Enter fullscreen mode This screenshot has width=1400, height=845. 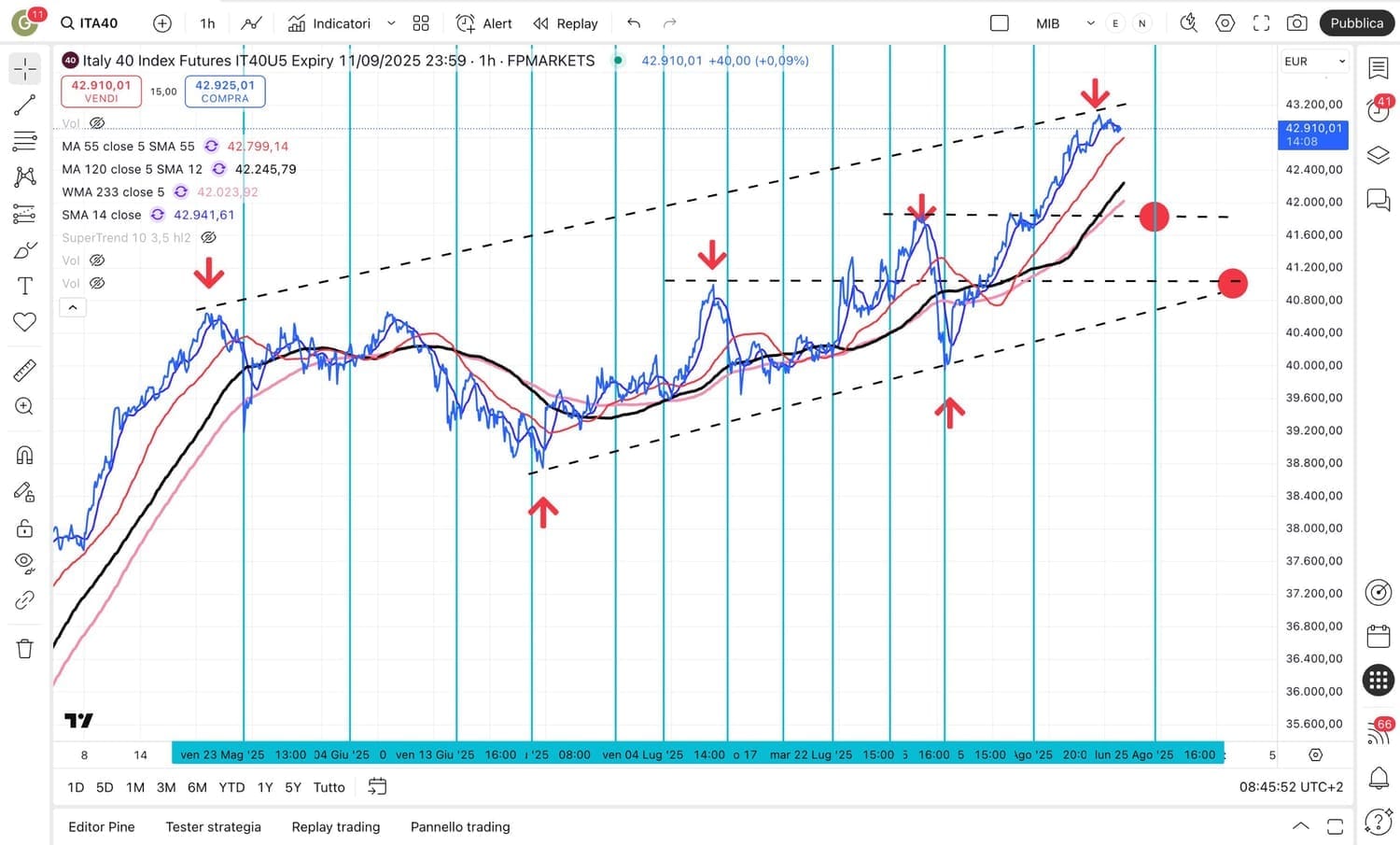pyautogui.click(x=1261, y=23)
